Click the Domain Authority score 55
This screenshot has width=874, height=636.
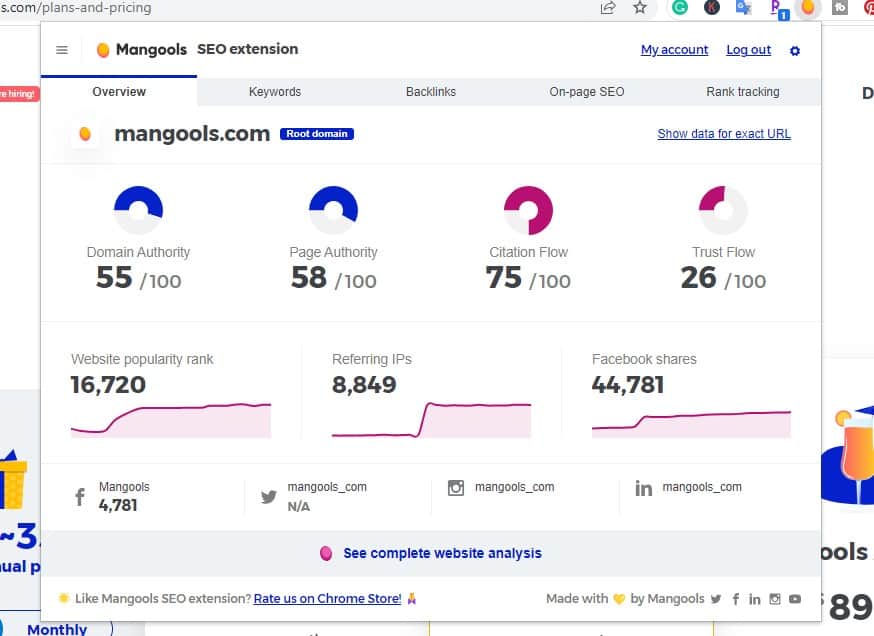coord(114,278)
